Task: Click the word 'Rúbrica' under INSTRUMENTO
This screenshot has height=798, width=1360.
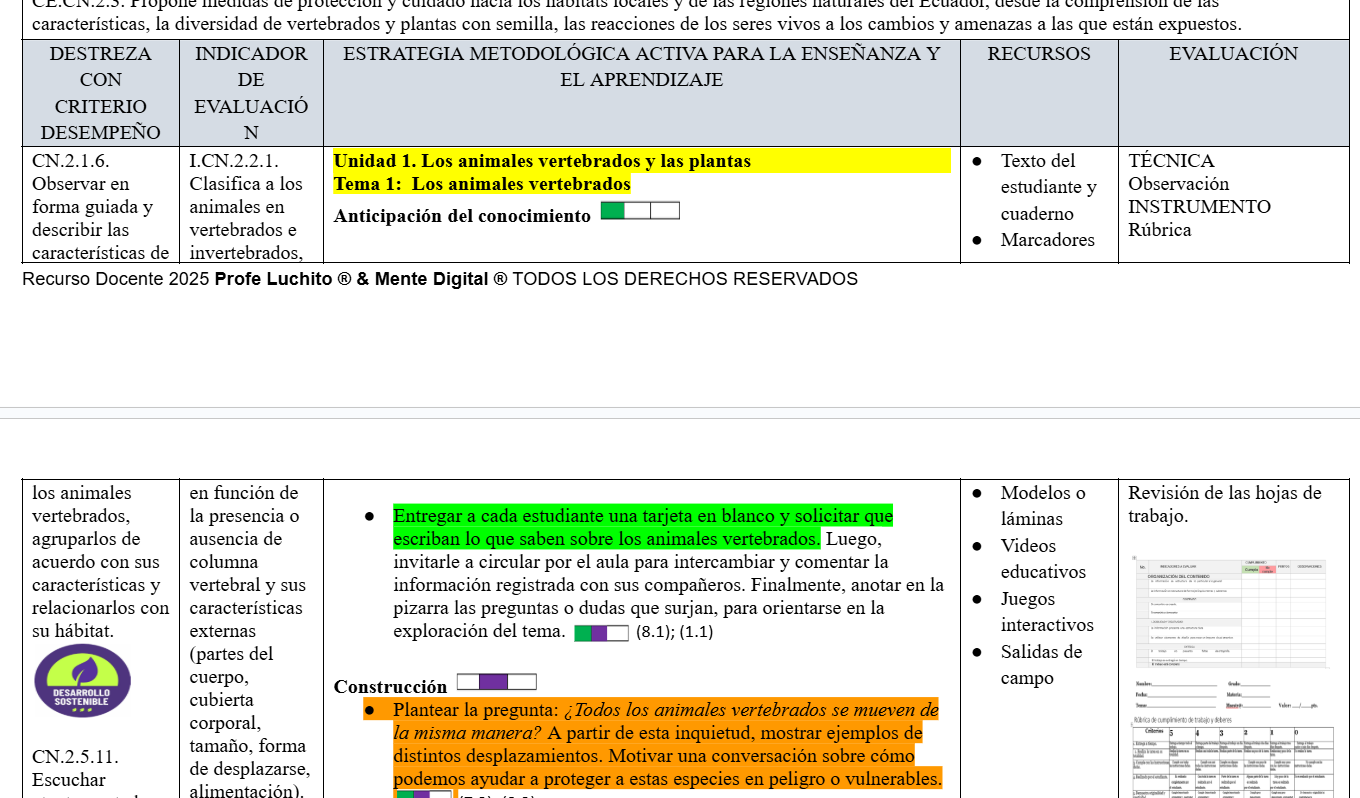Action: coord(1160,230)
